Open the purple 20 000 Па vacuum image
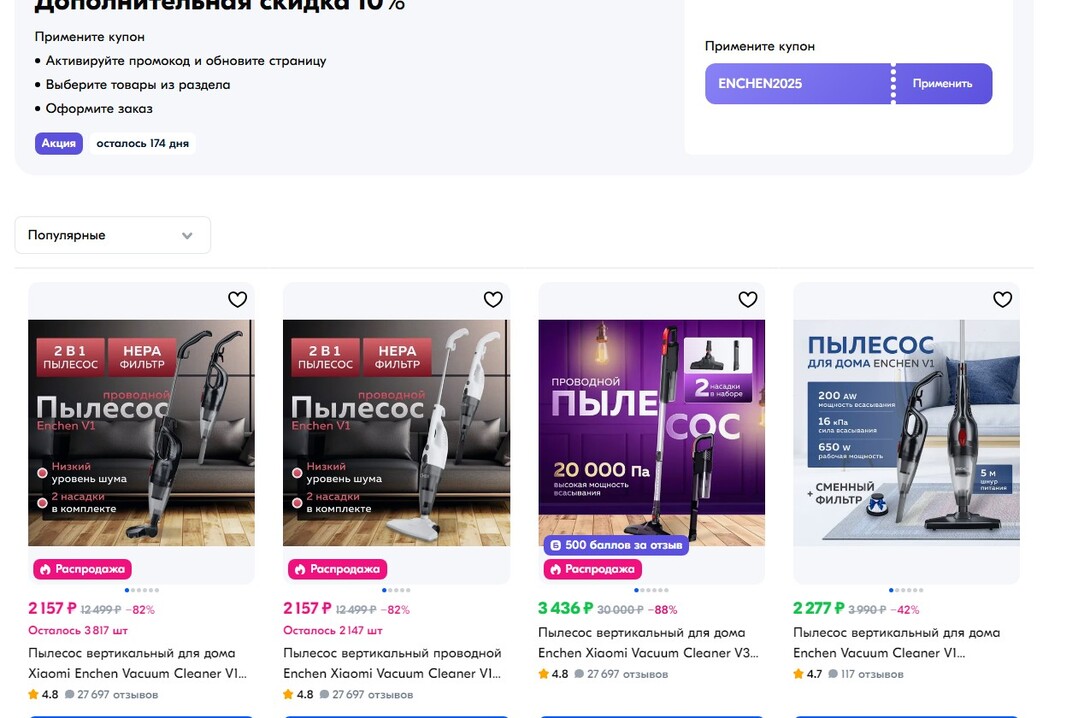 tap(651, 432)
